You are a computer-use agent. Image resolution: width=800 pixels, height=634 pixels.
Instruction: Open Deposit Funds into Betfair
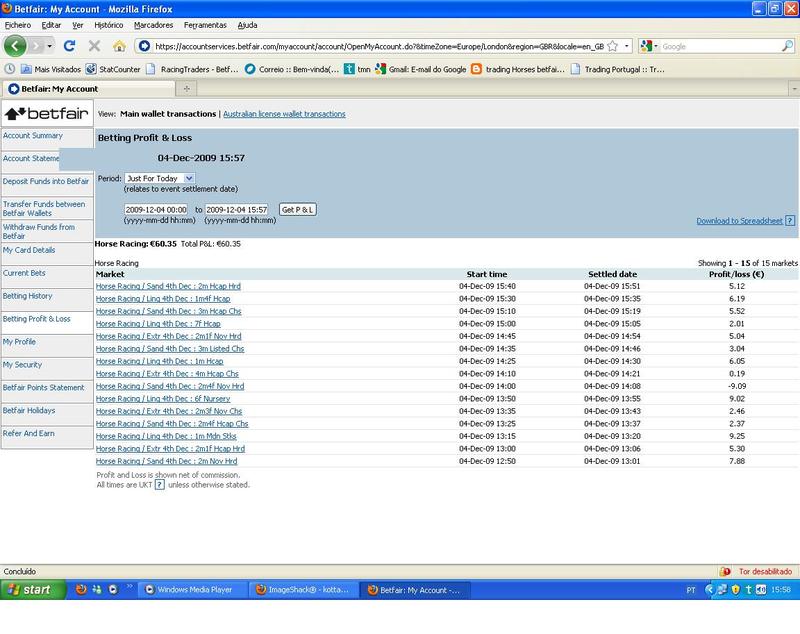(46, 182)
